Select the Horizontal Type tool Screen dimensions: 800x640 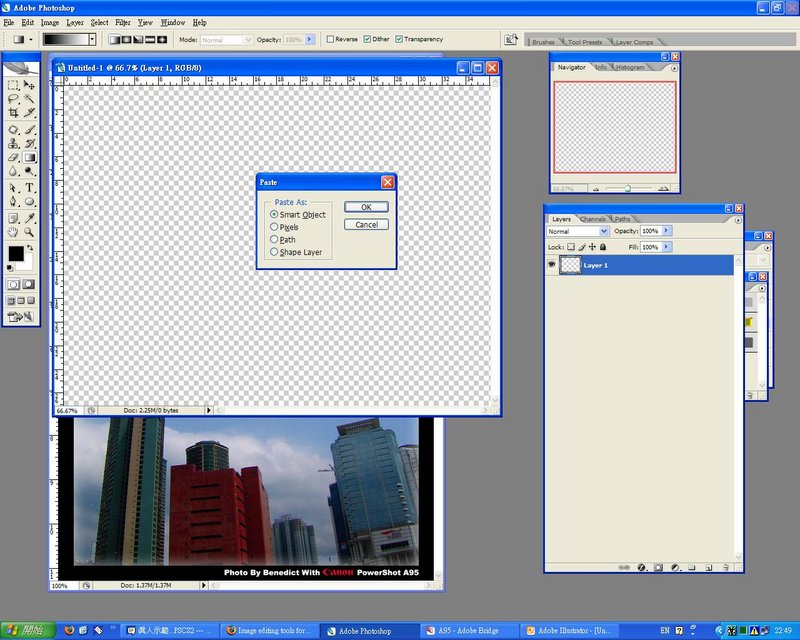click(x=30, y=187)
